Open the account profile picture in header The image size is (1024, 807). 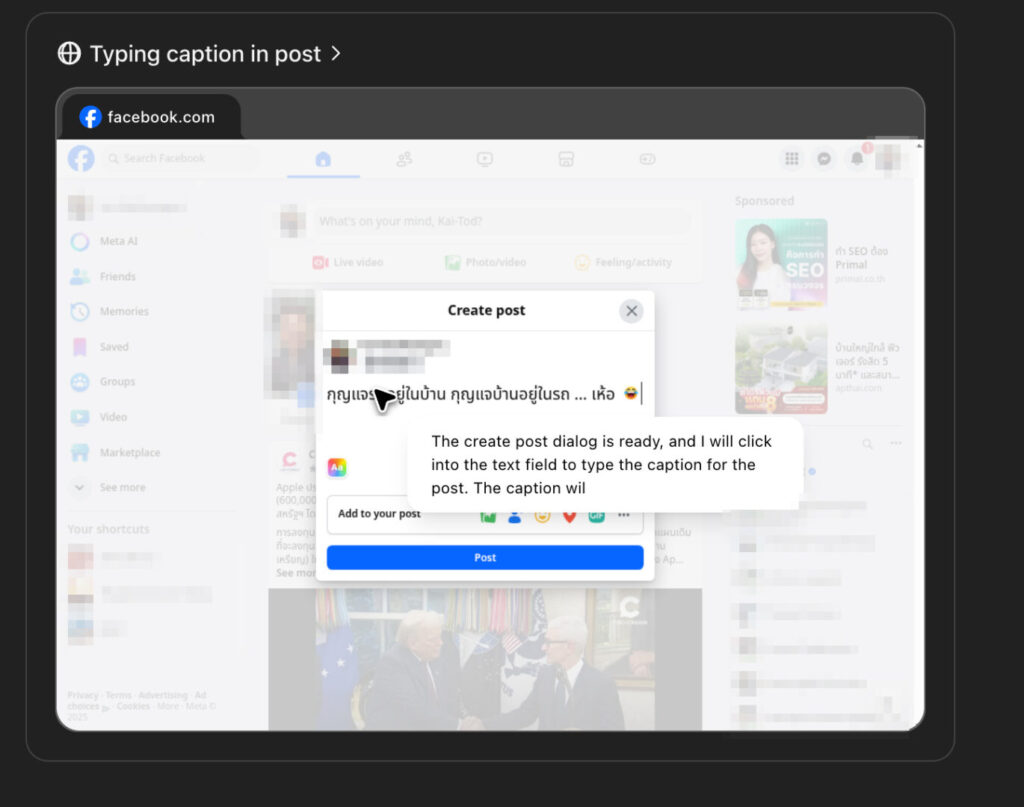pos(888,158)
